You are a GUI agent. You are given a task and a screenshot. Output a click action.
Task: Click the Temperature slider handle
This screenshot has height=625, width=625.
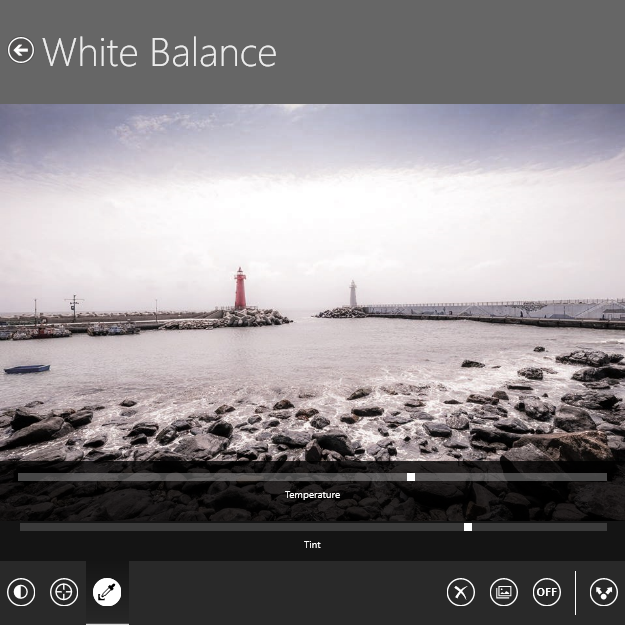411,477
